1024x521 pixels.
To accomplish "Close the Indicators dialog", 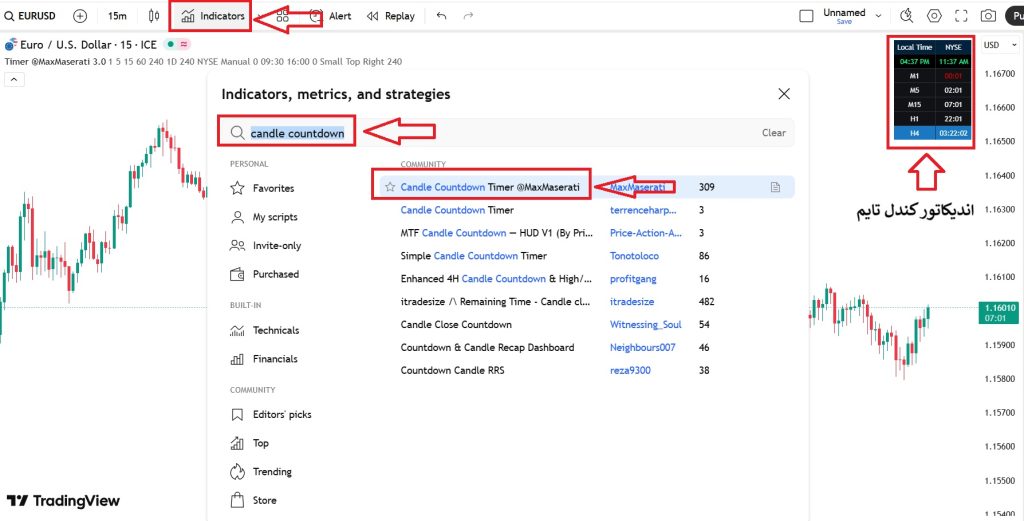I will [784, 94].
